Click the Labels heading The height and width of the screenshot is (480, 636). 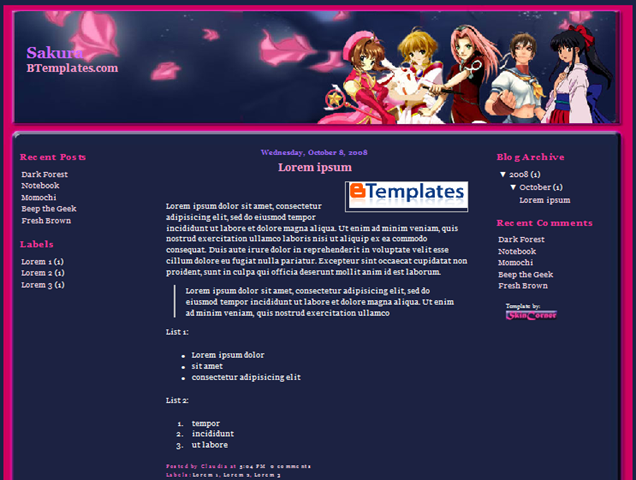pyautogui.click(x=37, y=244)
